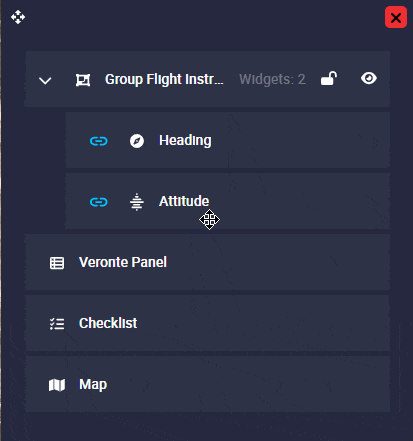Image resolution: width=413 pixels, height=441 pixels.
Task: Click the move-panel arrows icon at top left
Action: [x=18, y=17]
